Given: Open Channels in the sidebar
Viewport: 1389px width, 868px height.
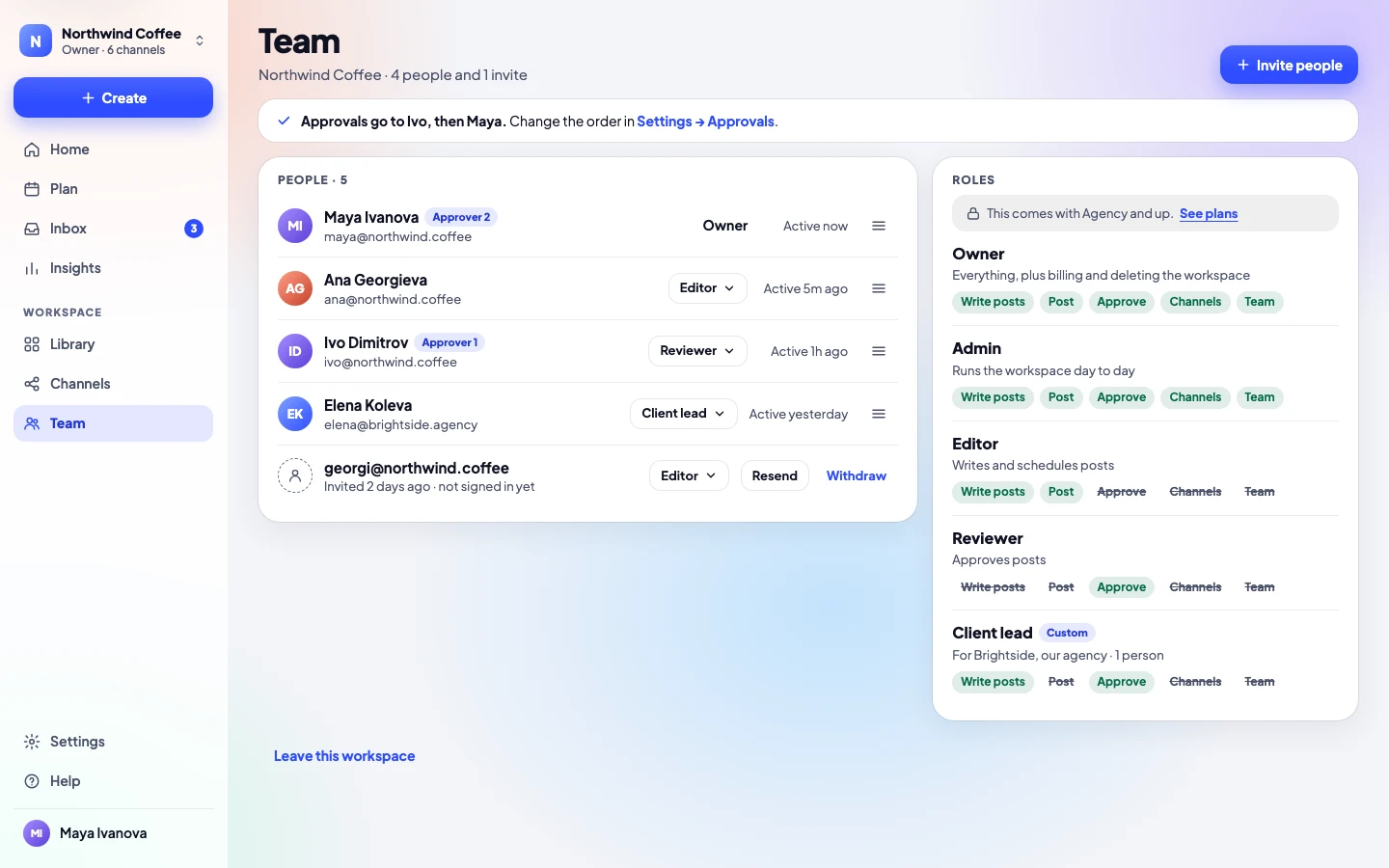Looking at the screenshot, I should pyautogui.click(x=114, y=384).
